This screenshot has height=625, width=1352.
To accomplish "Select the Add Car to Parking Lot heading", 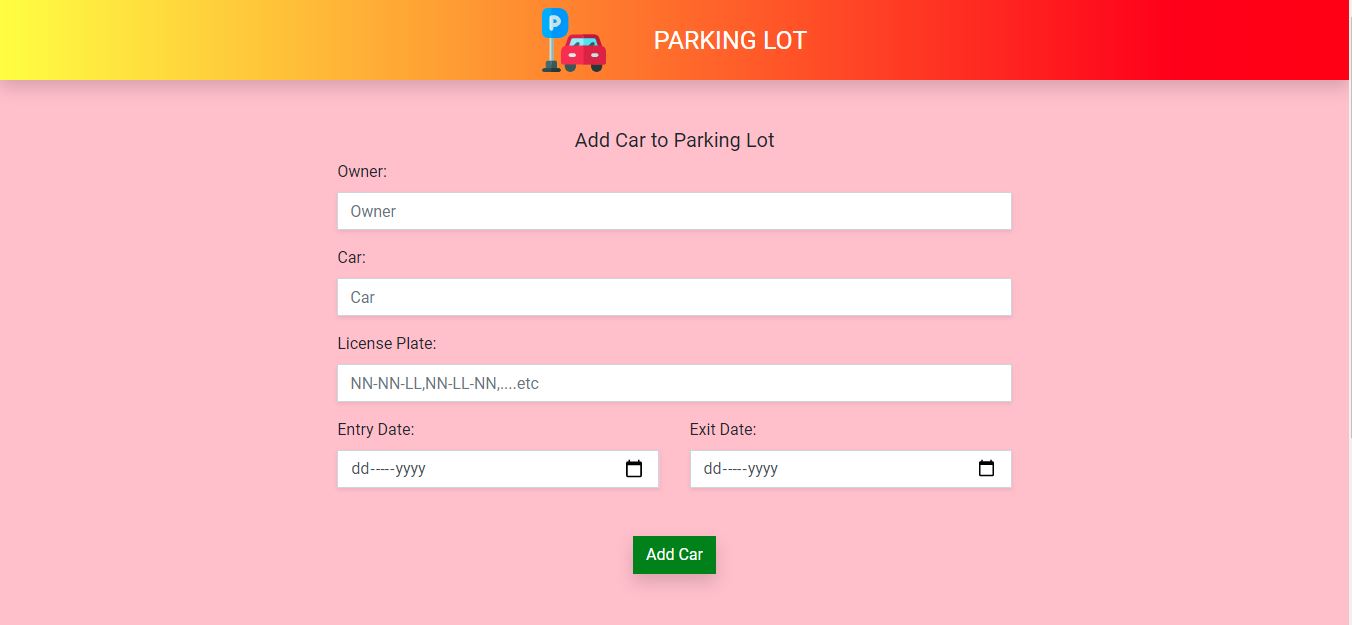I will pos(674,140).
